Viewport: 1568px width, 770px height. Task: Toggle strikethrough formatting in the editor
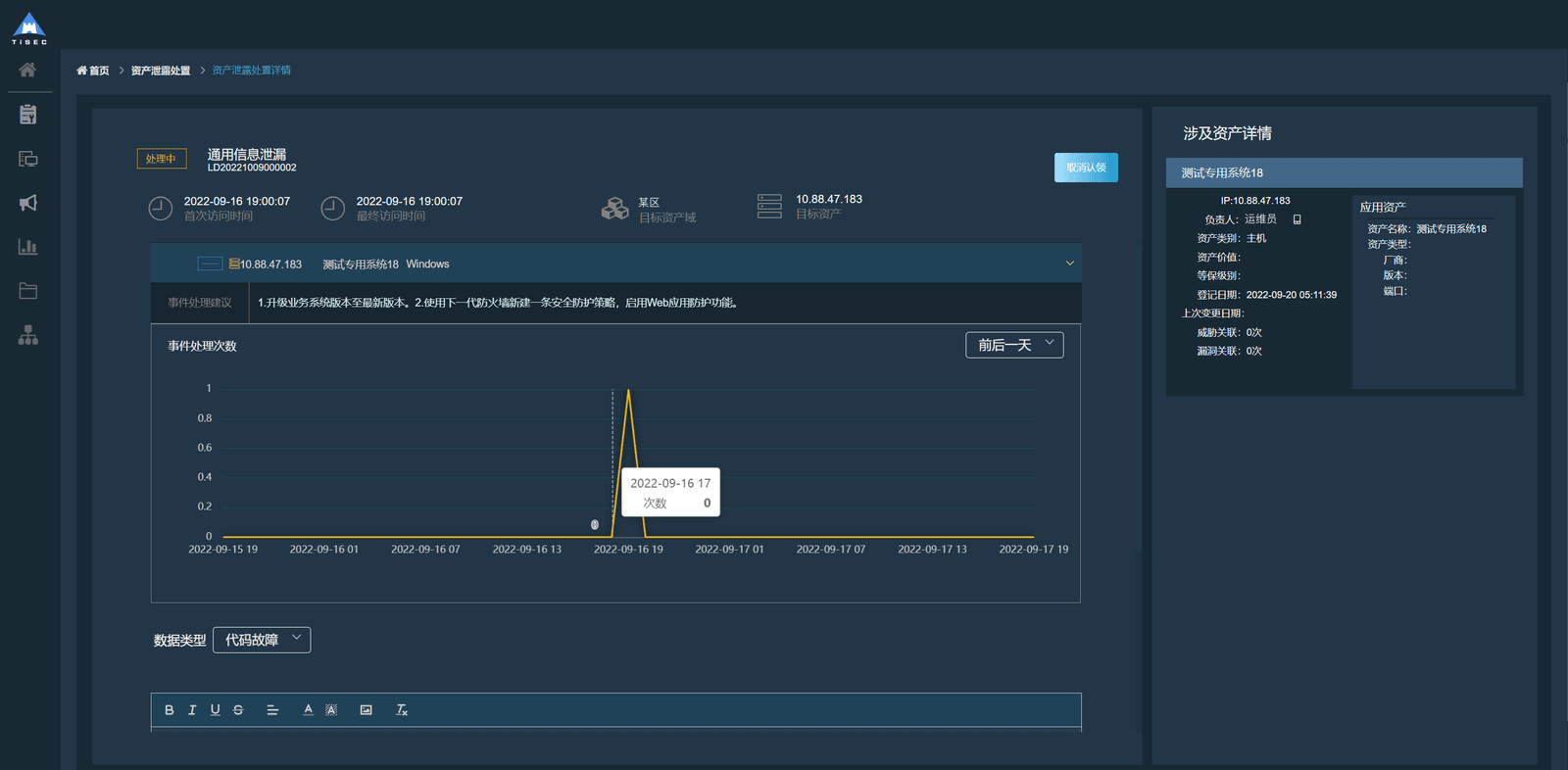coord(238,710)
